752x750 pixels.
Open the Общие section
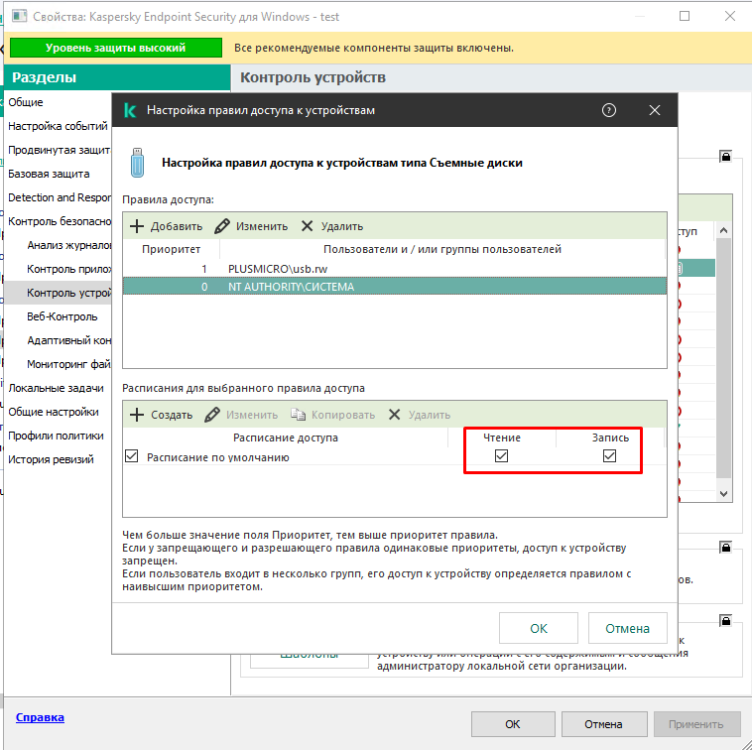[x=25, y=102]
